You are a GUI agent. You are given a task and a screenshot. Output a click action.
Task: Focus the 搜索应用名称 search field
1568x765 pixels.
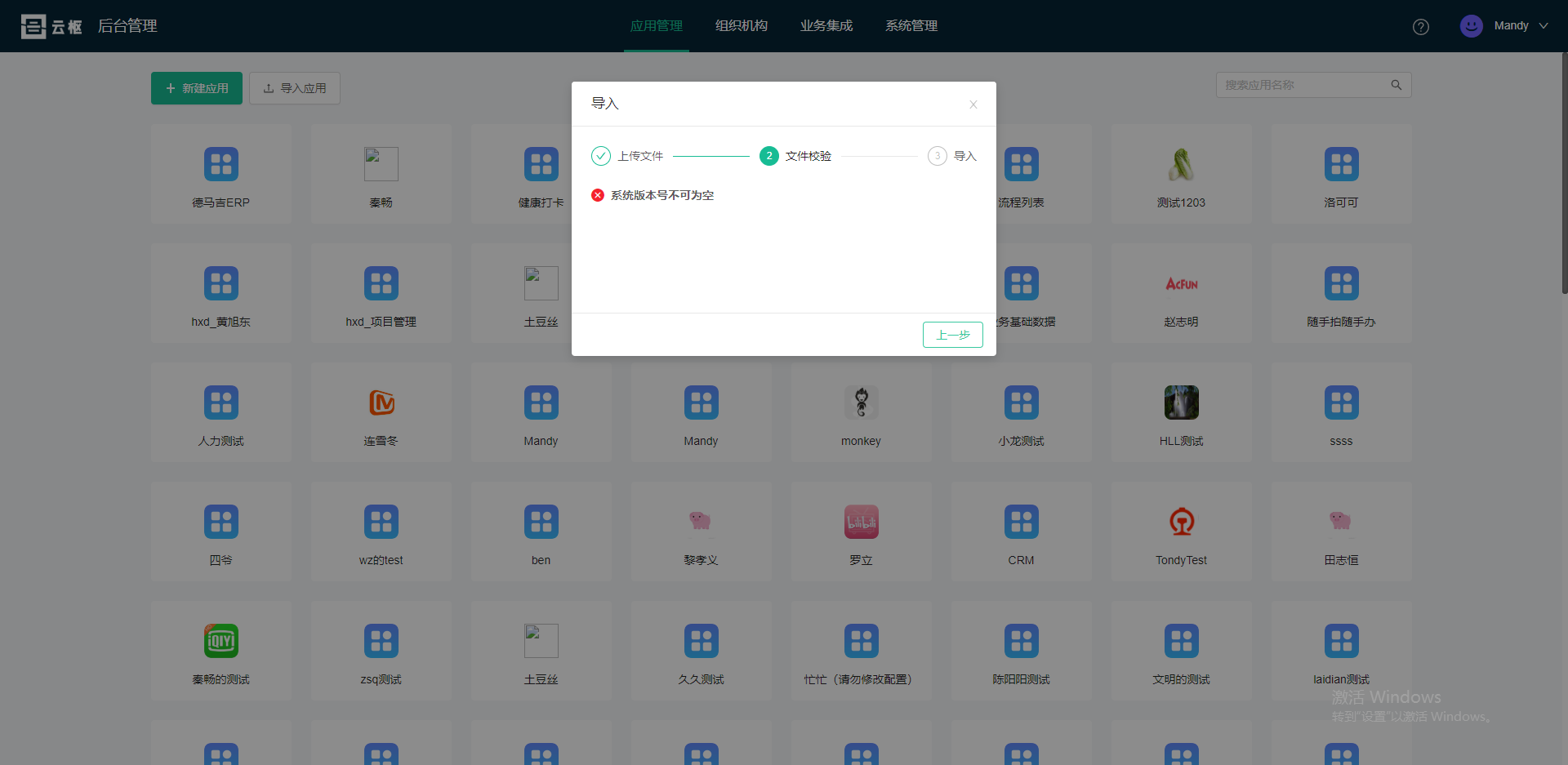click(1313, 85)
